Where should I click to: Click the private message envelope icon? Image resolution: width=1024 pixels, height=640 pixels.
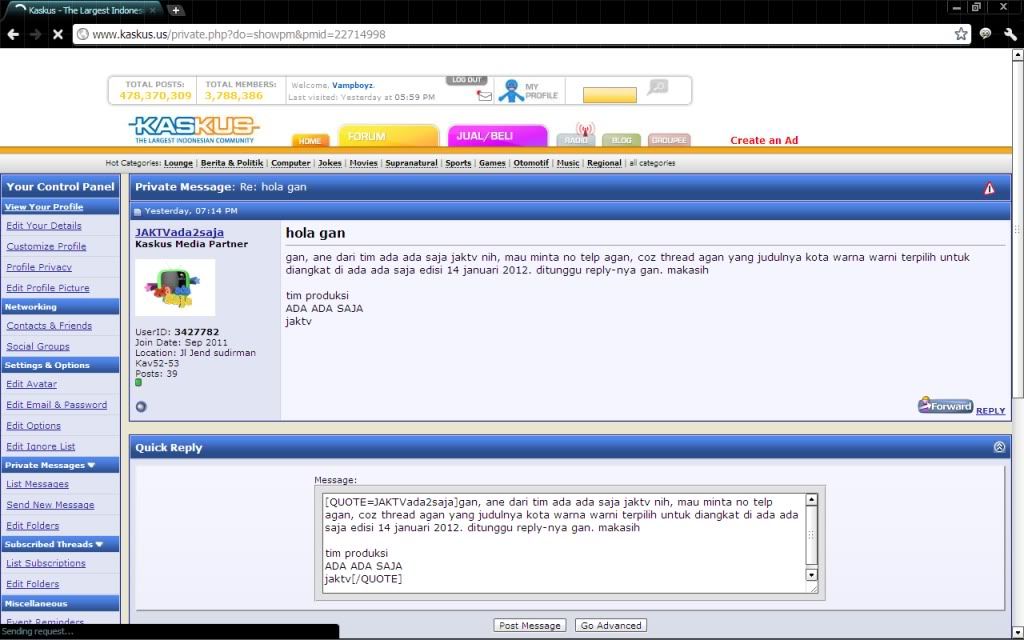pyautogui.click(x=484, y=96)
